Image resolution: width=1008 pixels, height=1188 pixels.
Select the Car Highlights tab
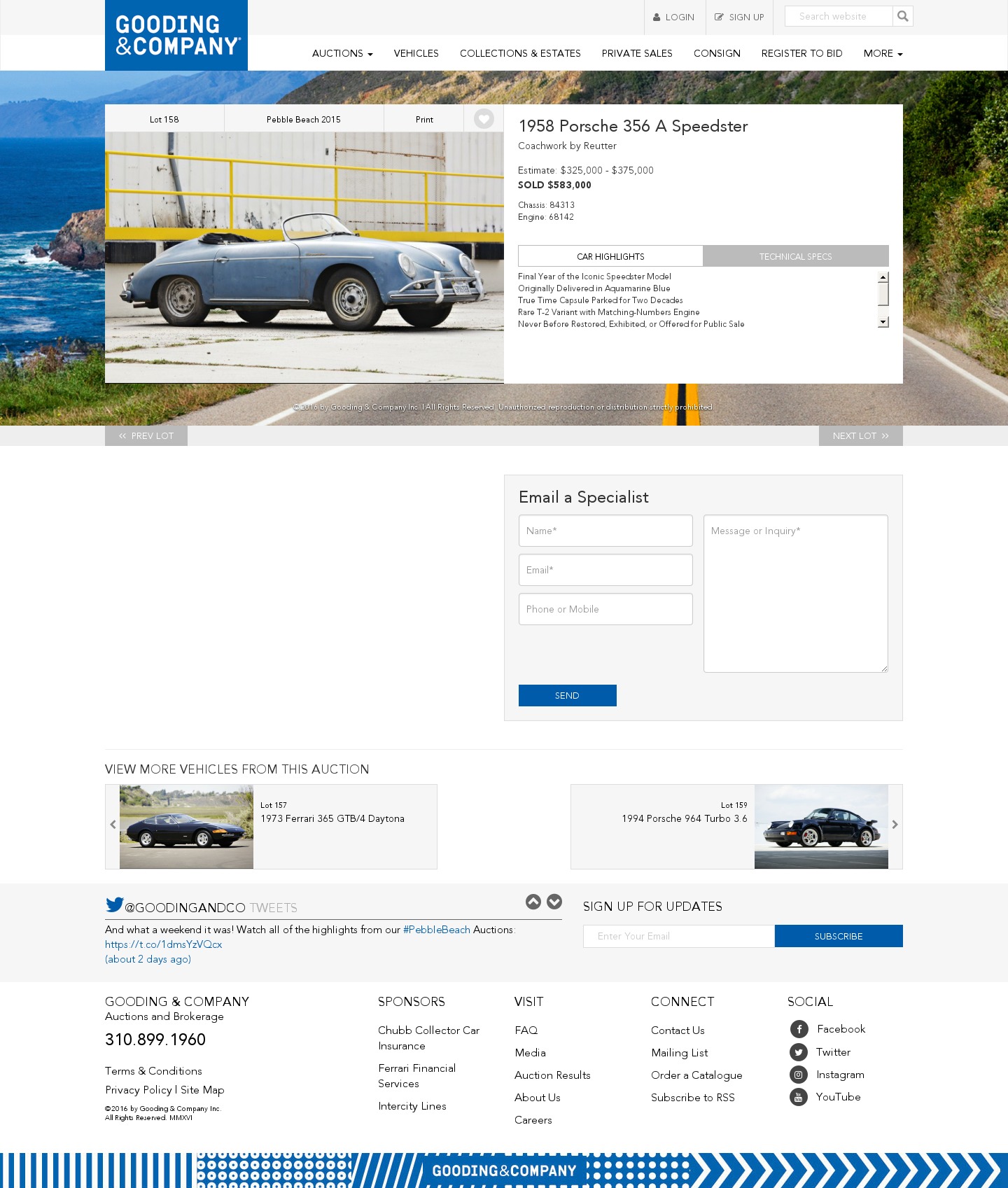[x=610, y=256]
